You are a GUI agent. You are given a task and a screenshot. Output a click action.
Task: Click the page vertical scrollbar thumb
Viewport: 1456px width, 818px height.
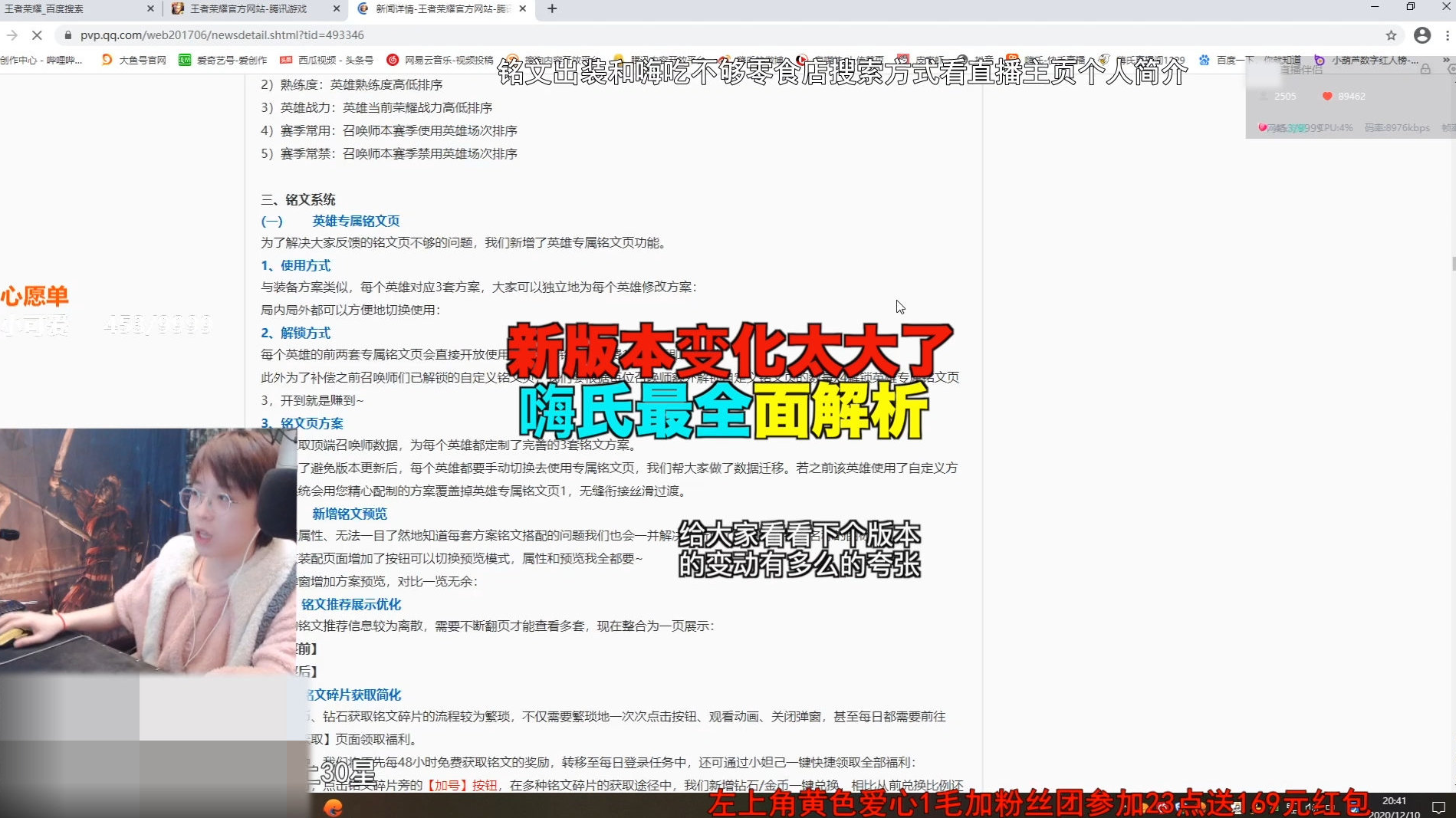(x=1453, y=264)
